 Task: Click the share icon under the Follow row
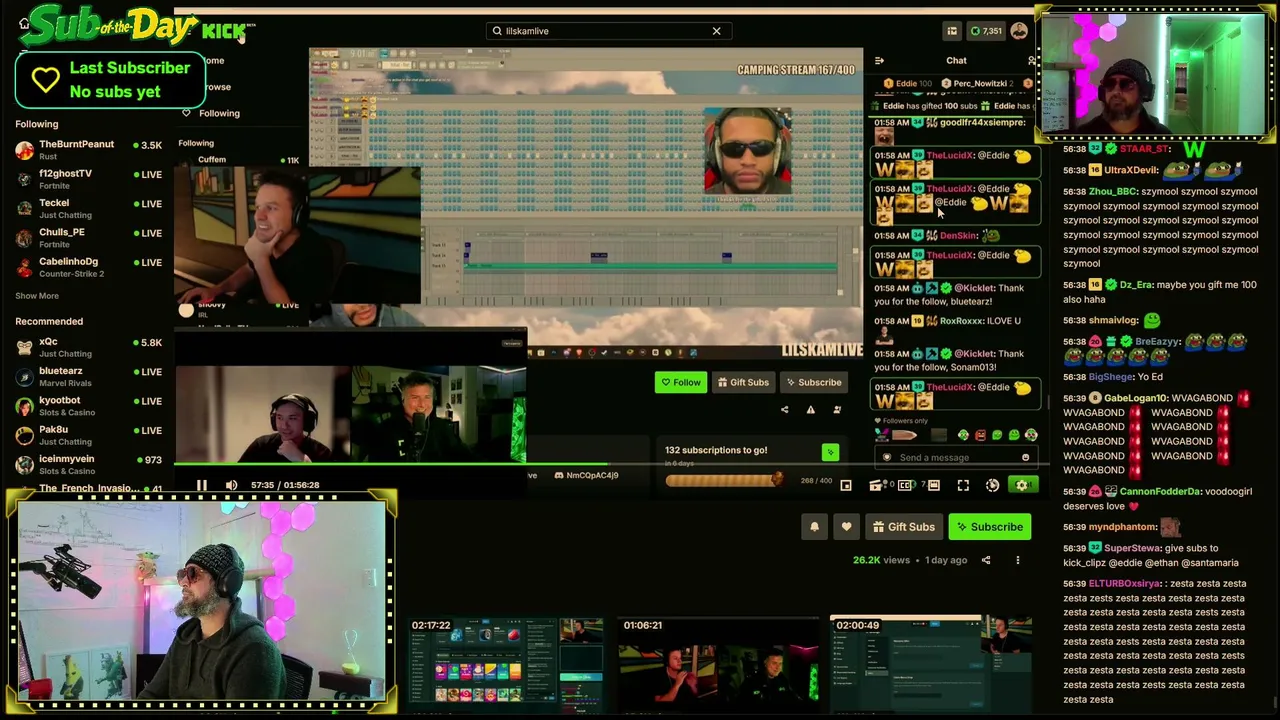point(784,410)
